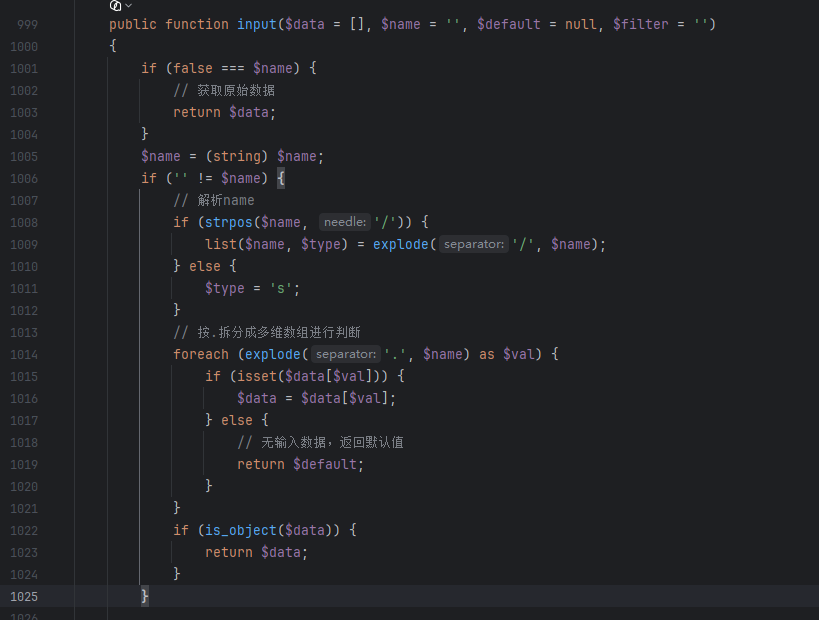819x620 pixels.
Task: Click the 'separator:' inlay hint on line 1009
Action: [474, 244]
